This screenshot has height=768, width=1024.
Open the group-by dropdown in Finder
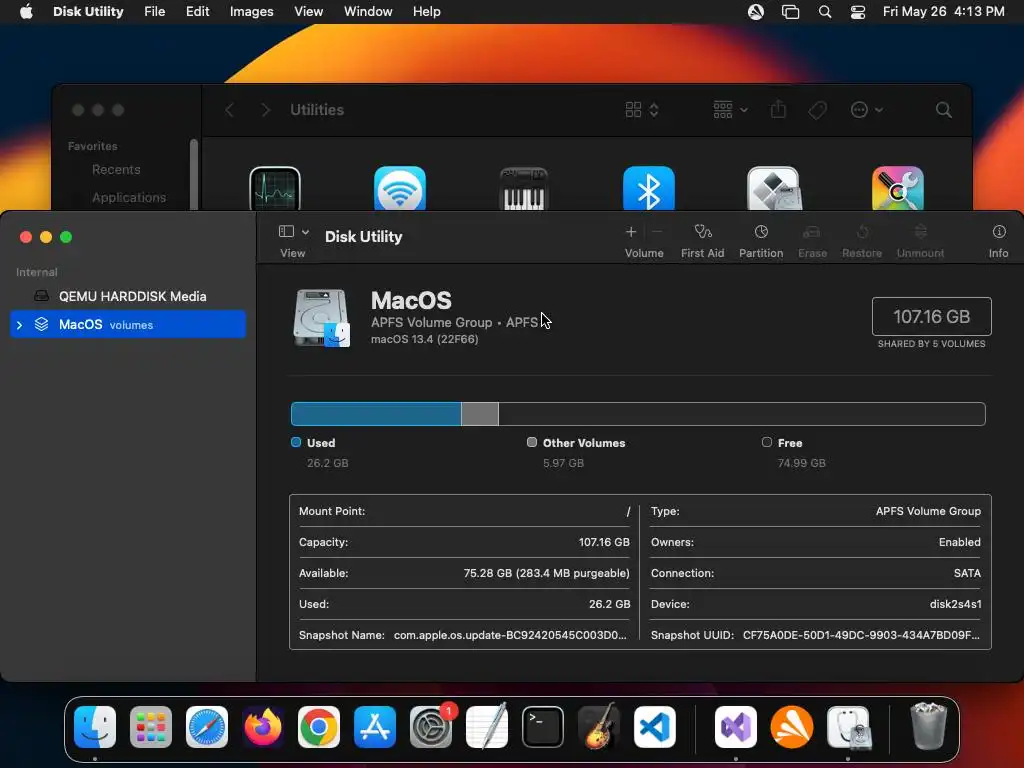click(x=730, y=110)
